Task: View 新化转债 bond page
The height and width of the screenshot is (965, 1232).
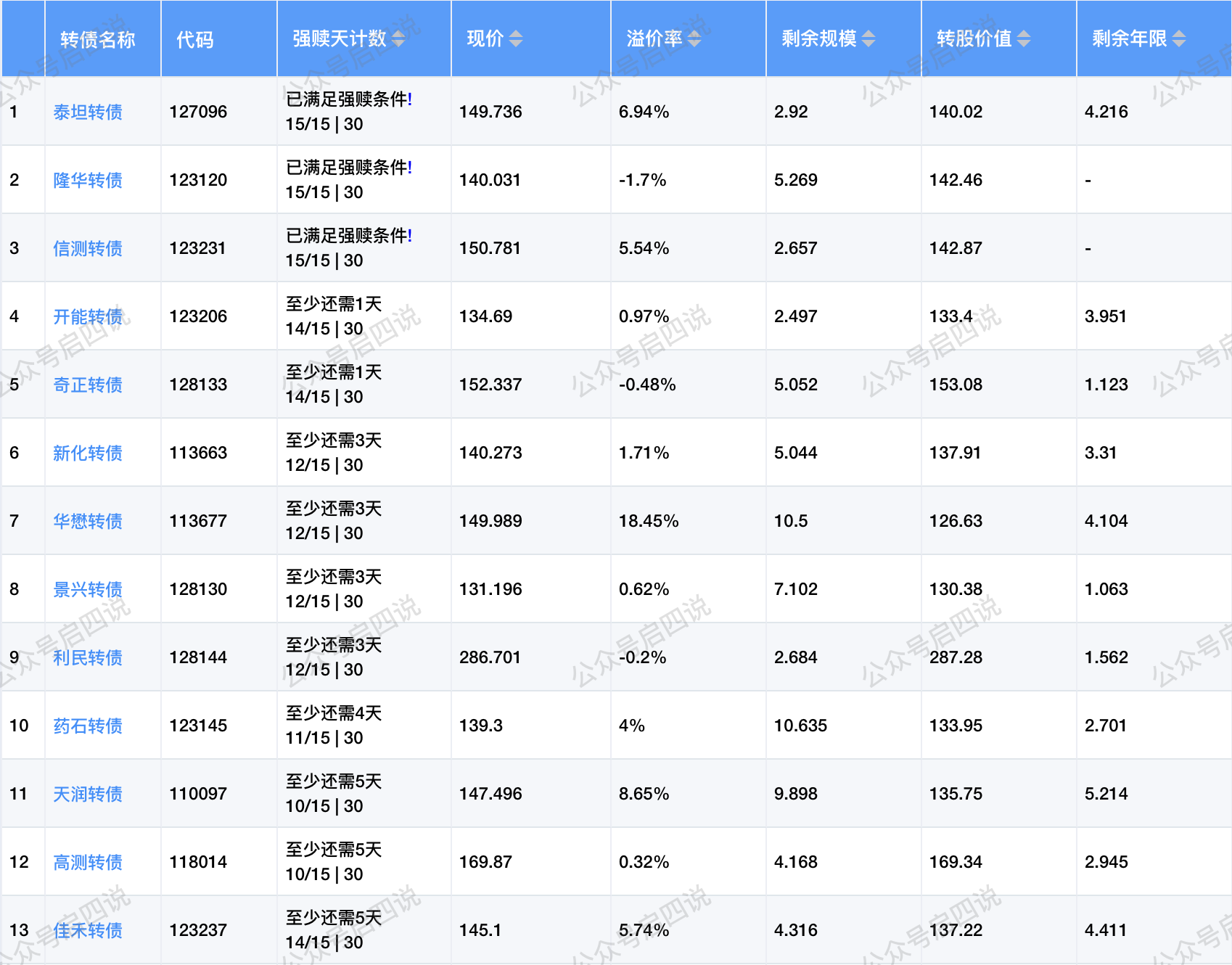Action: (x=88, y=453)
